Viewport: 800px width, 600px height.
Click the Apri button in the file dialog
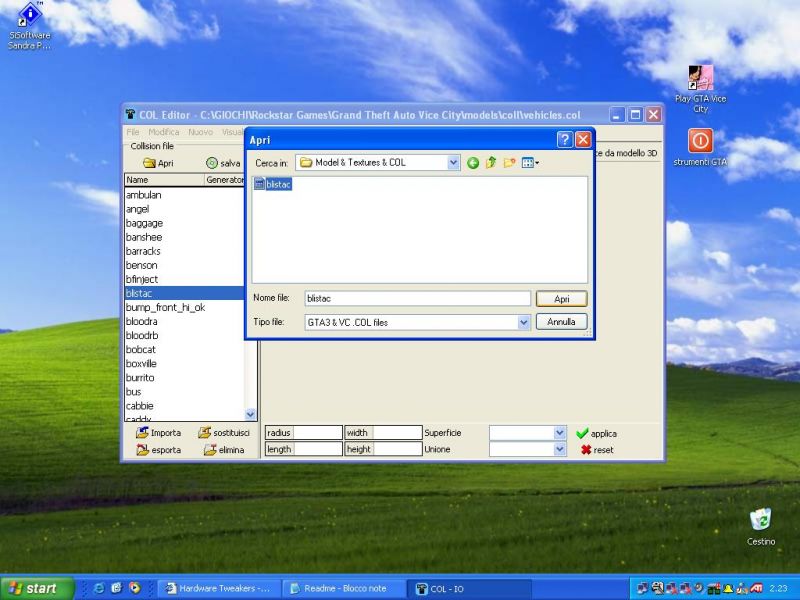tap(561, 299)
